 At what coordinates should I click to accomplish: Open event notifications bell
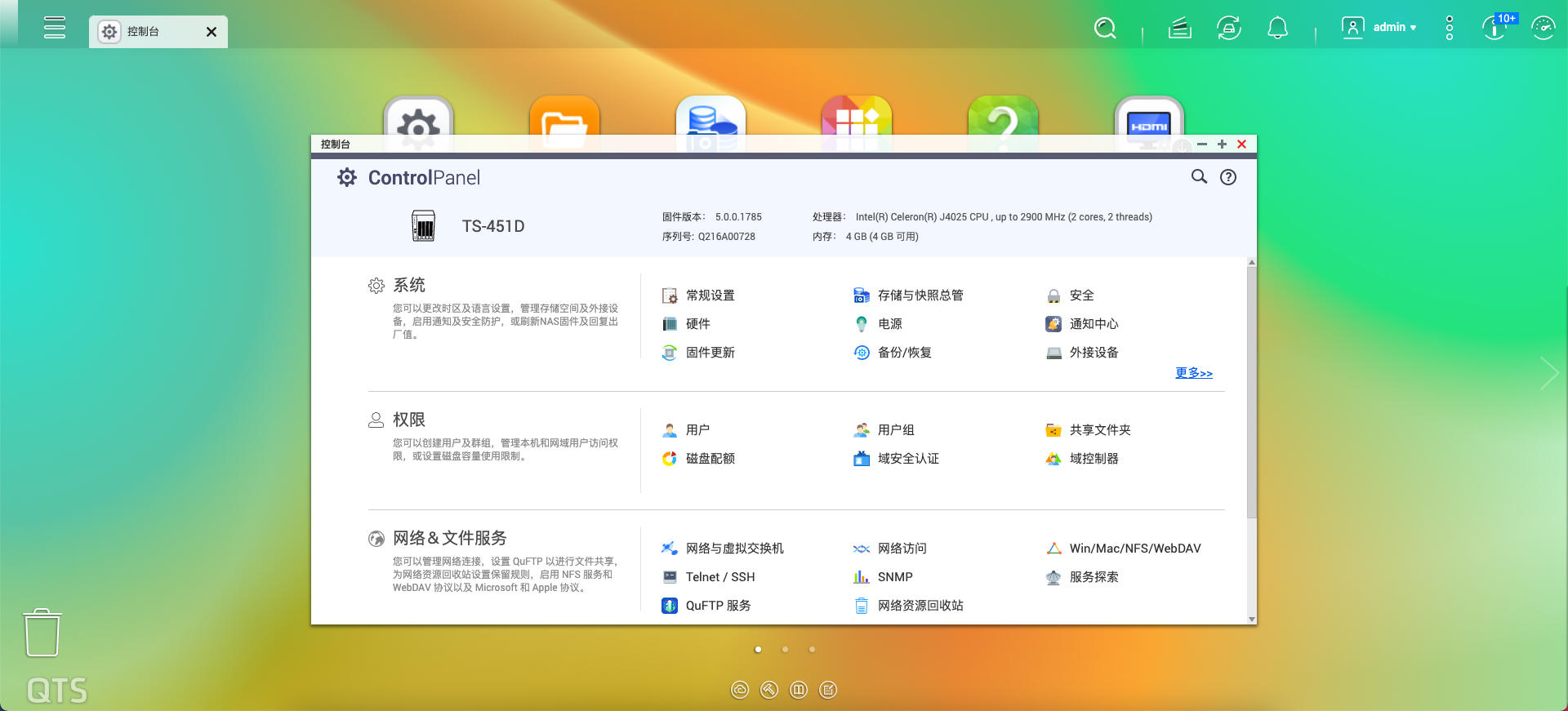1277,29
